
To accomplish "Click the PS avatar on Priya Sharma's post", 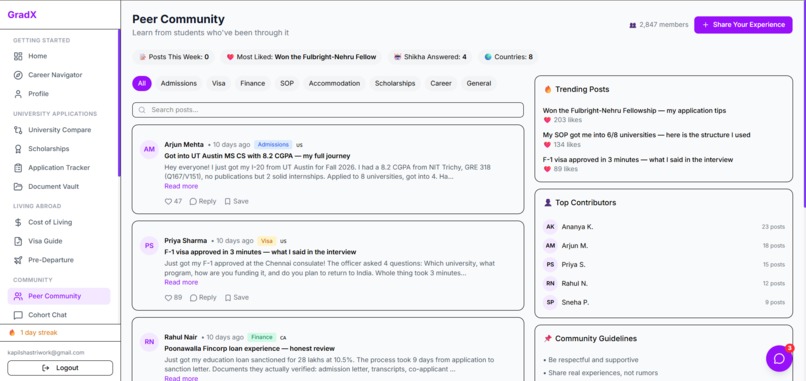I will tap(149, 246).
